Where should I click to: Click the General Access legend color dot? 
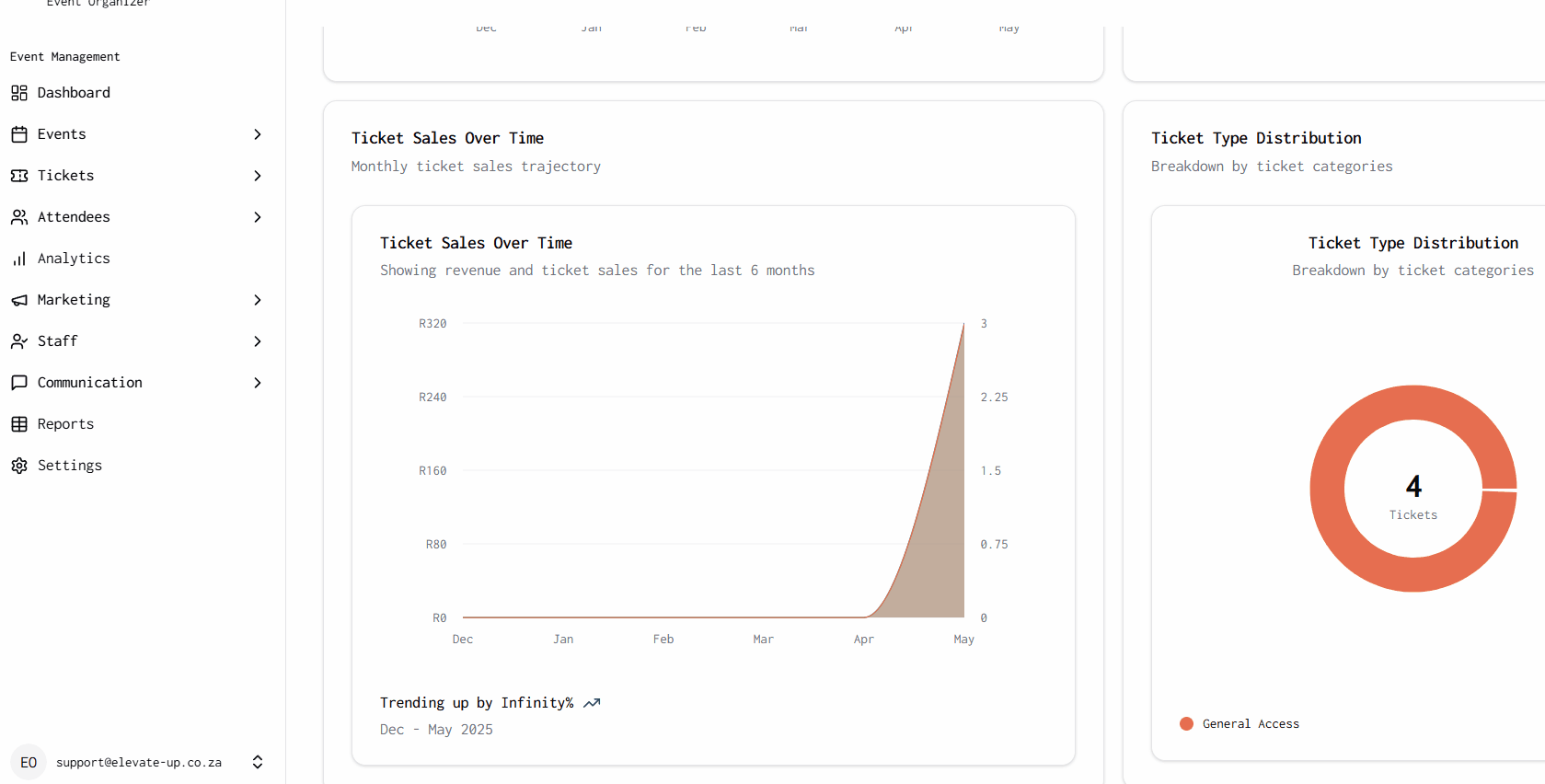point(1186,724)
